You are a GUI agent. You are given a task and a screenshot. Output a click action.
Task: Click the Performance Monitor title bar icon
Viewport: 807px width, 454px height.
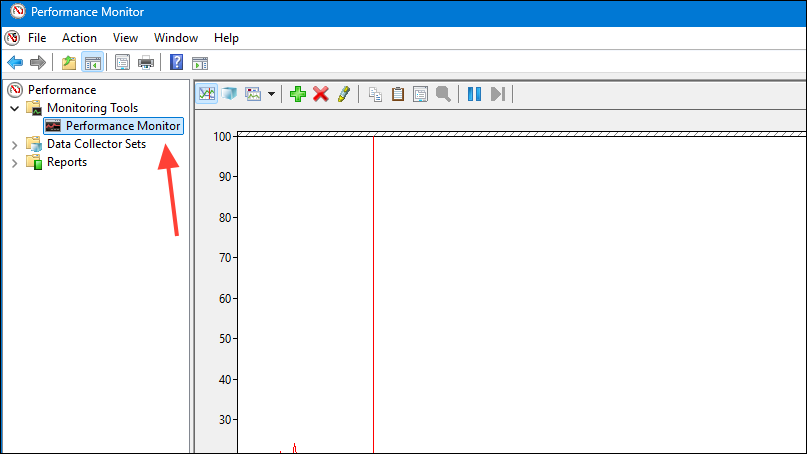point(17,11)
